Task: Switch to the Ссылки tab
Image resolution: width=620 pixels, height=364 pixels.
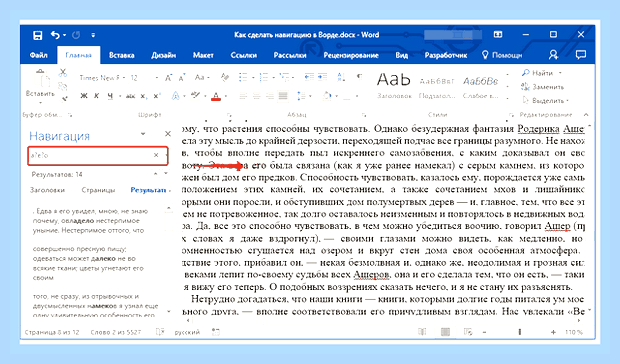Action: coord(244,55)
